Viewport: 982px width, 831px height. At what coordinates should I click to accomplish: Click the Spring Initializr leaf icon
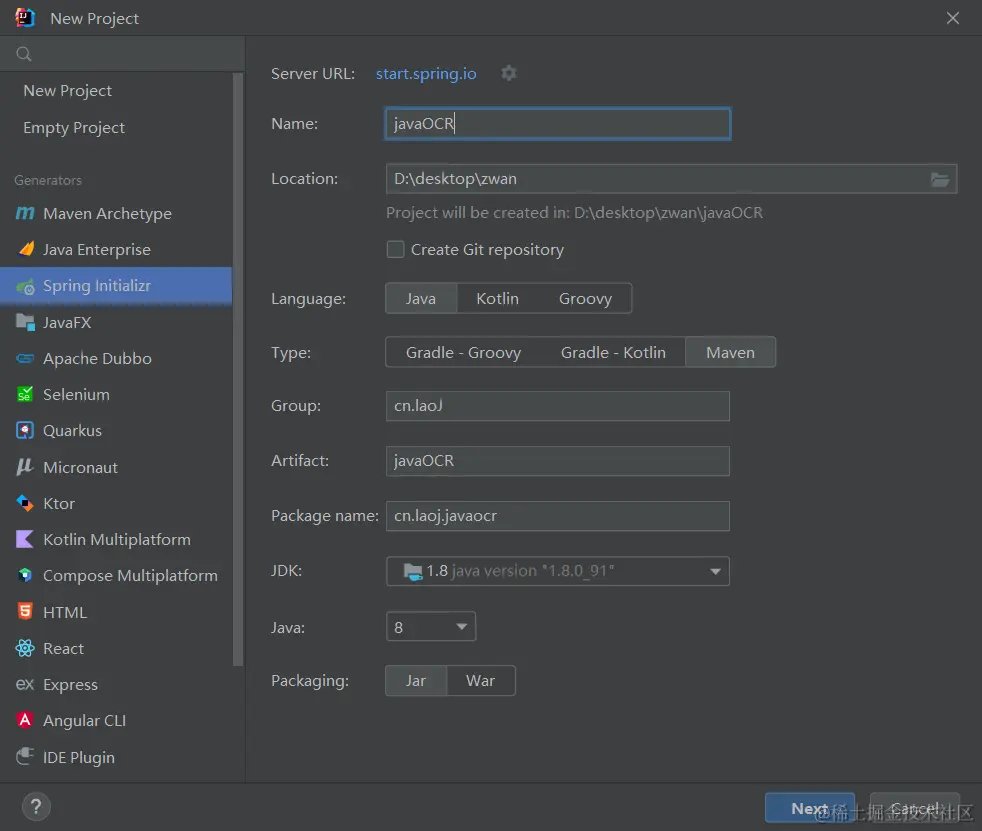25,286
